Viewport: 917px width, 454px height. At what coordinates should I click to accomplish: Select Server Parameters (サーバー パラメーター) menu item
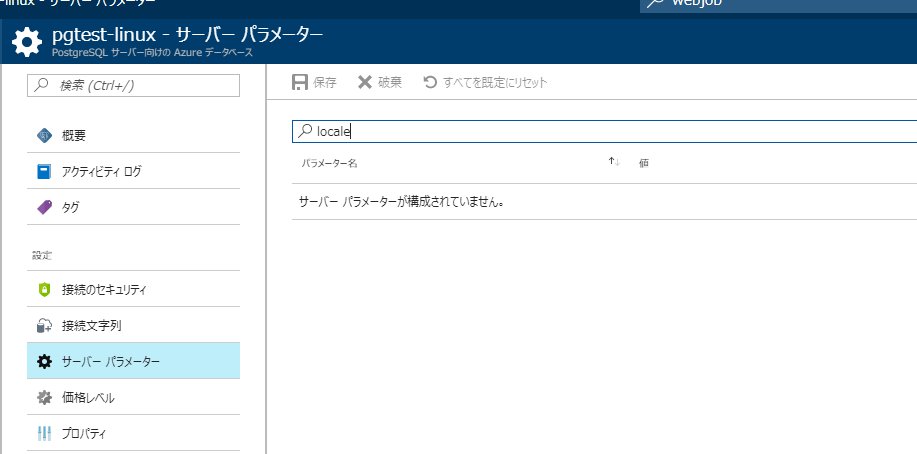(110, 361)
